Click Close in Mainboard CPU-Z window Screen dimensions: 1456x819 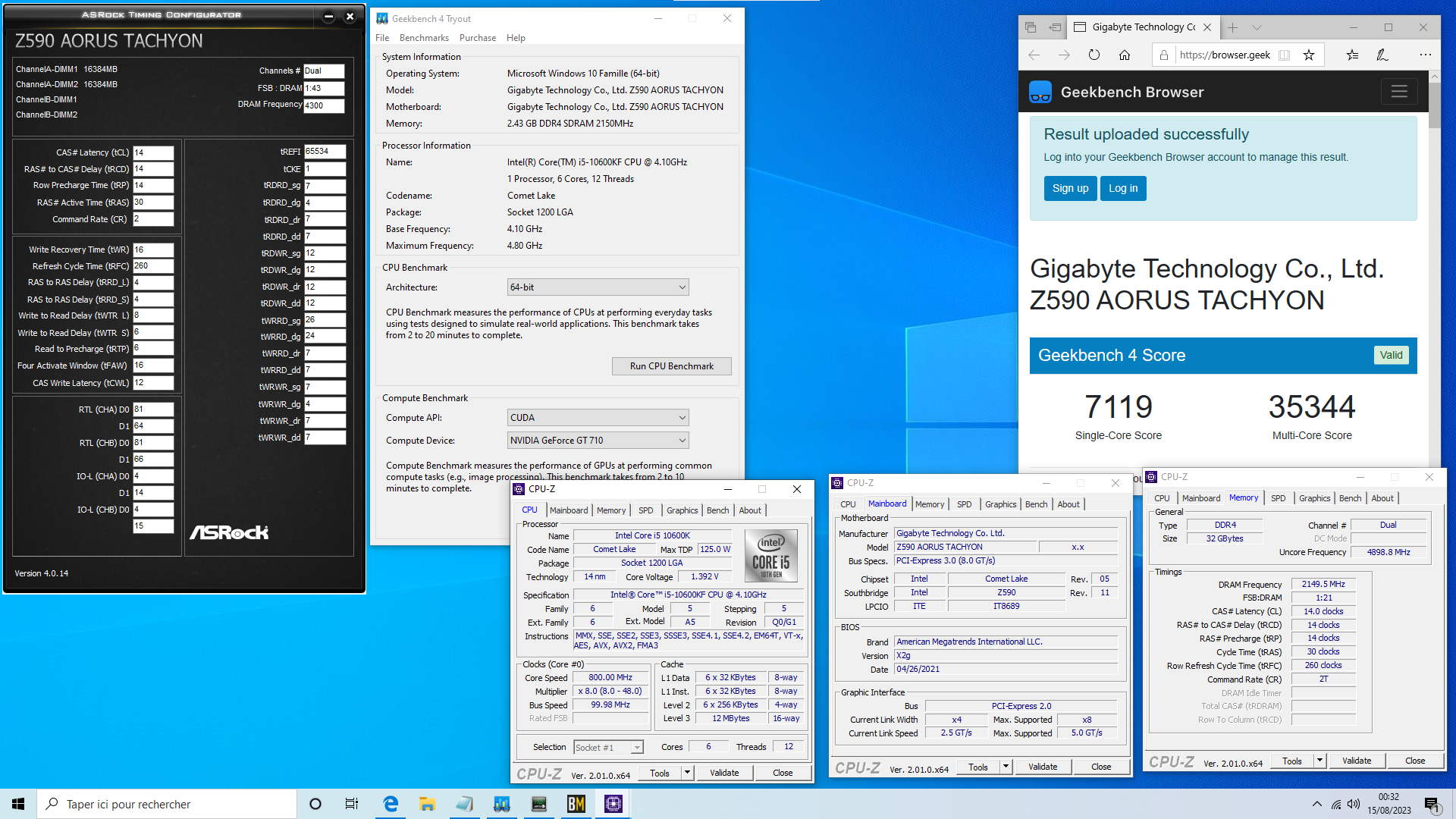pos(1101,767)
